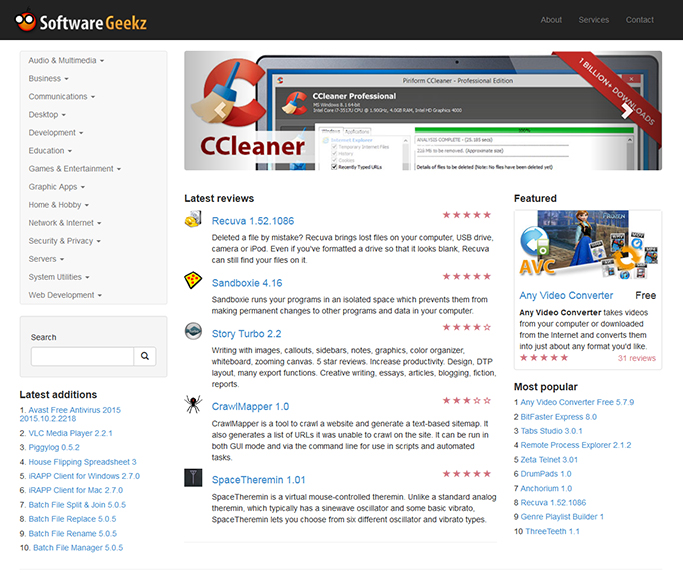
Task: Open Batch File Split & Join 5.0.5
Action: click(x=77, y=505)
